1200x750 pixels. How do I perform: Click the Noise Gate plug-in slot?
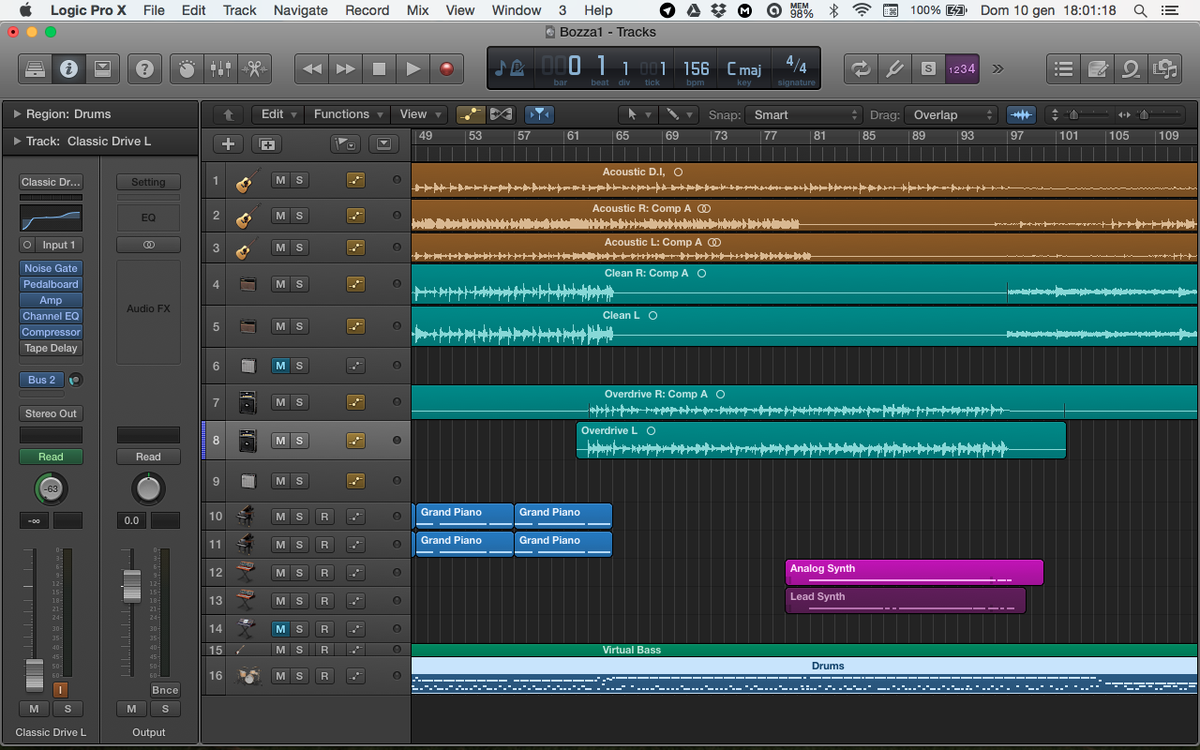point(51,268)
